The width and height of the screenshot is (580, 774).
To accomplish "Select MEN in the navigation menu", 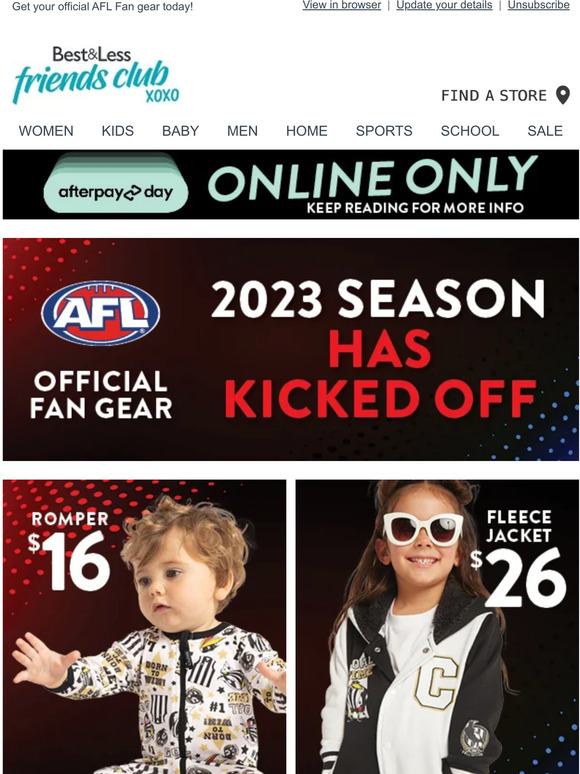I will (x=242, y=131).
